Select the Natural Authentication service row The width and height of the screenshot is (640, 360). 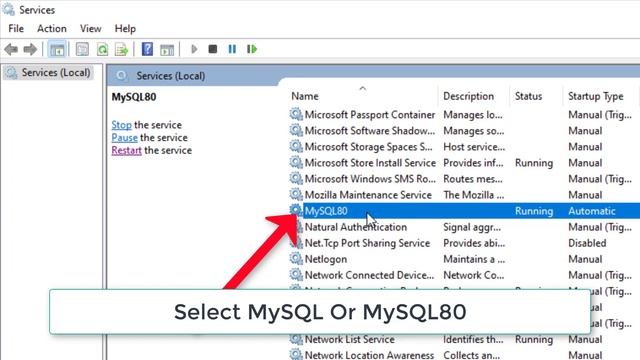pyautogui.click(x=464, y=227)
